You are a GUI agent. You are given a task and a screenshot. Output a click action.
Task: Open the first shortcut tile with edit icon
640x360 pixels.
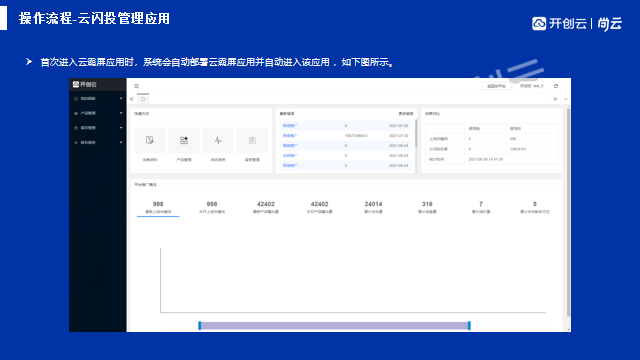[150, 140]
